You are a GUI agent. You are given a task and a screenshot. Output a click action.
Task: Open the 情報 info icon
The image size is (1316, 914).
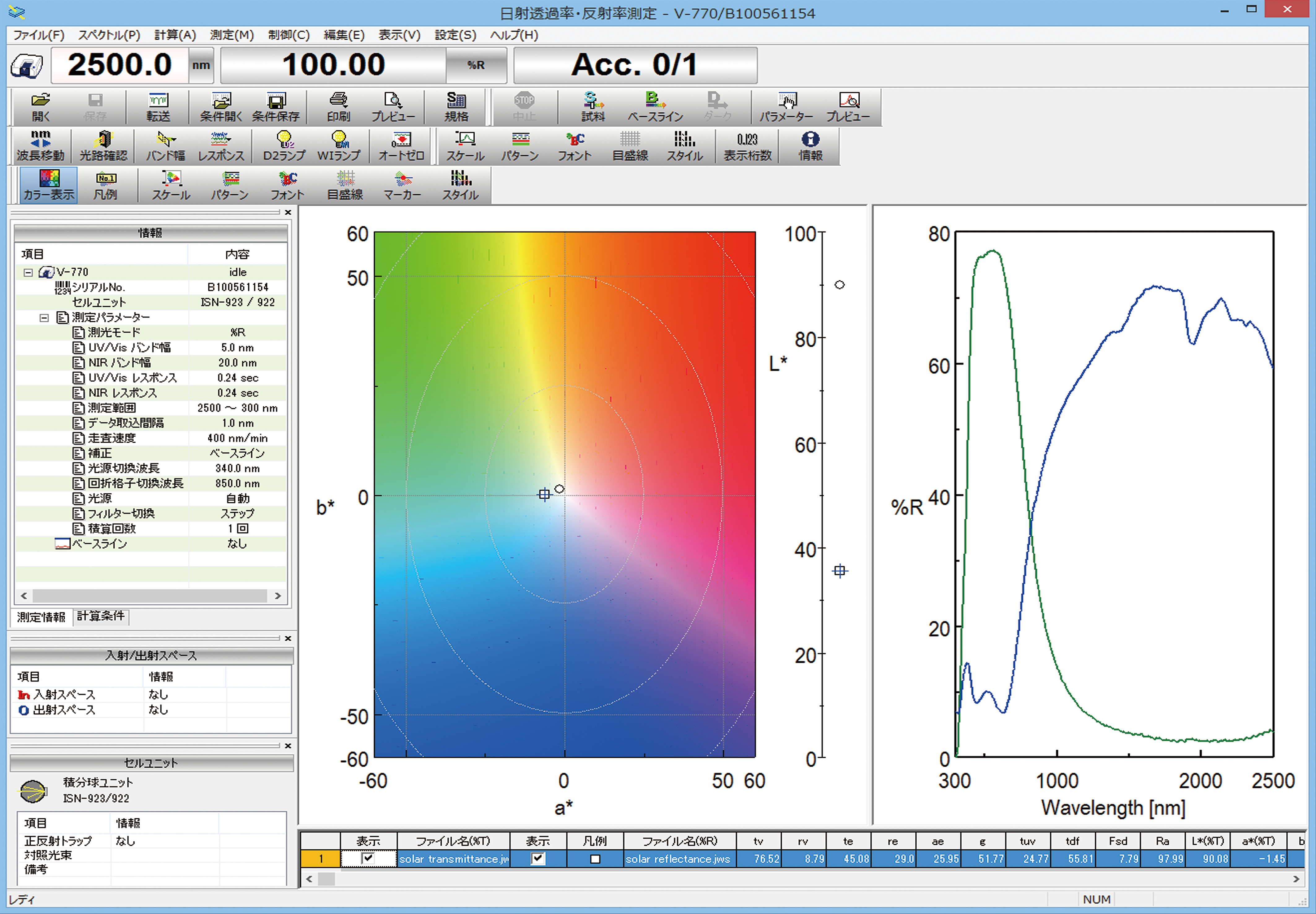[x=810, y=146]
